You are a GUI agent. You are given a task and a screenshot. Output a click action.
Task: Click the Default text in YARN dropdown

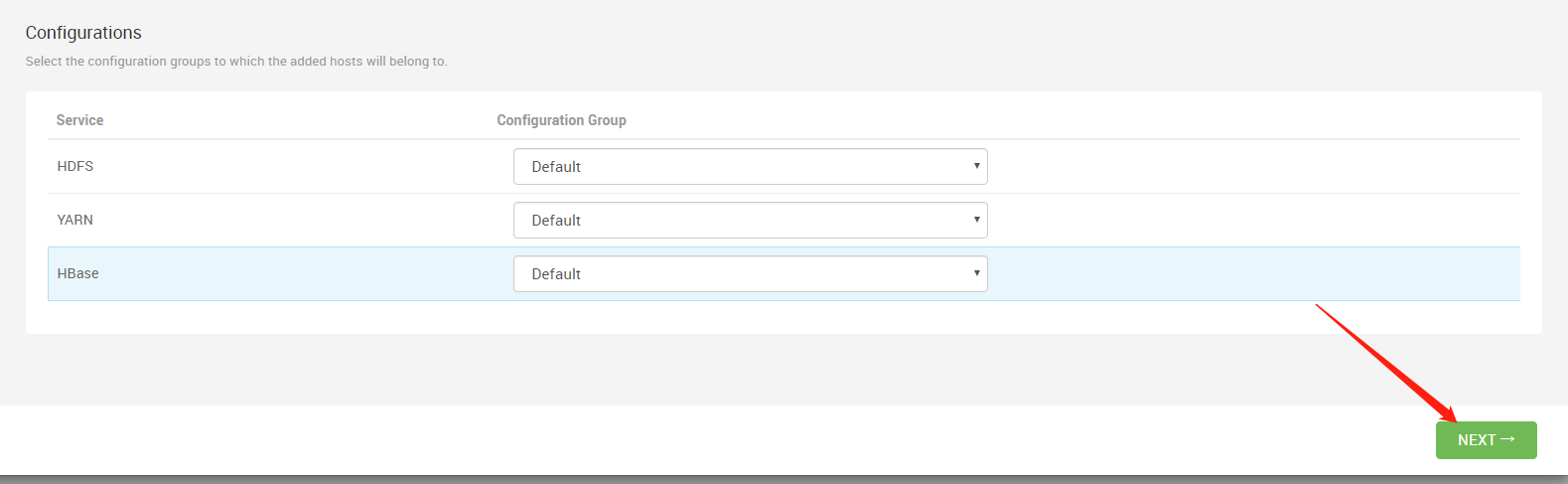(556, 221)
